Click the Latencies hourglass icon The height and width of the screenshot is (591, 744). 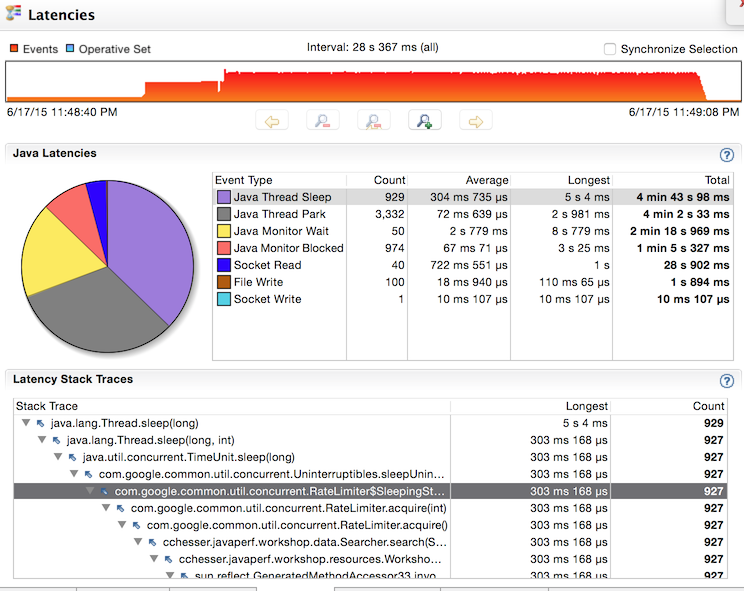point(13,13)
